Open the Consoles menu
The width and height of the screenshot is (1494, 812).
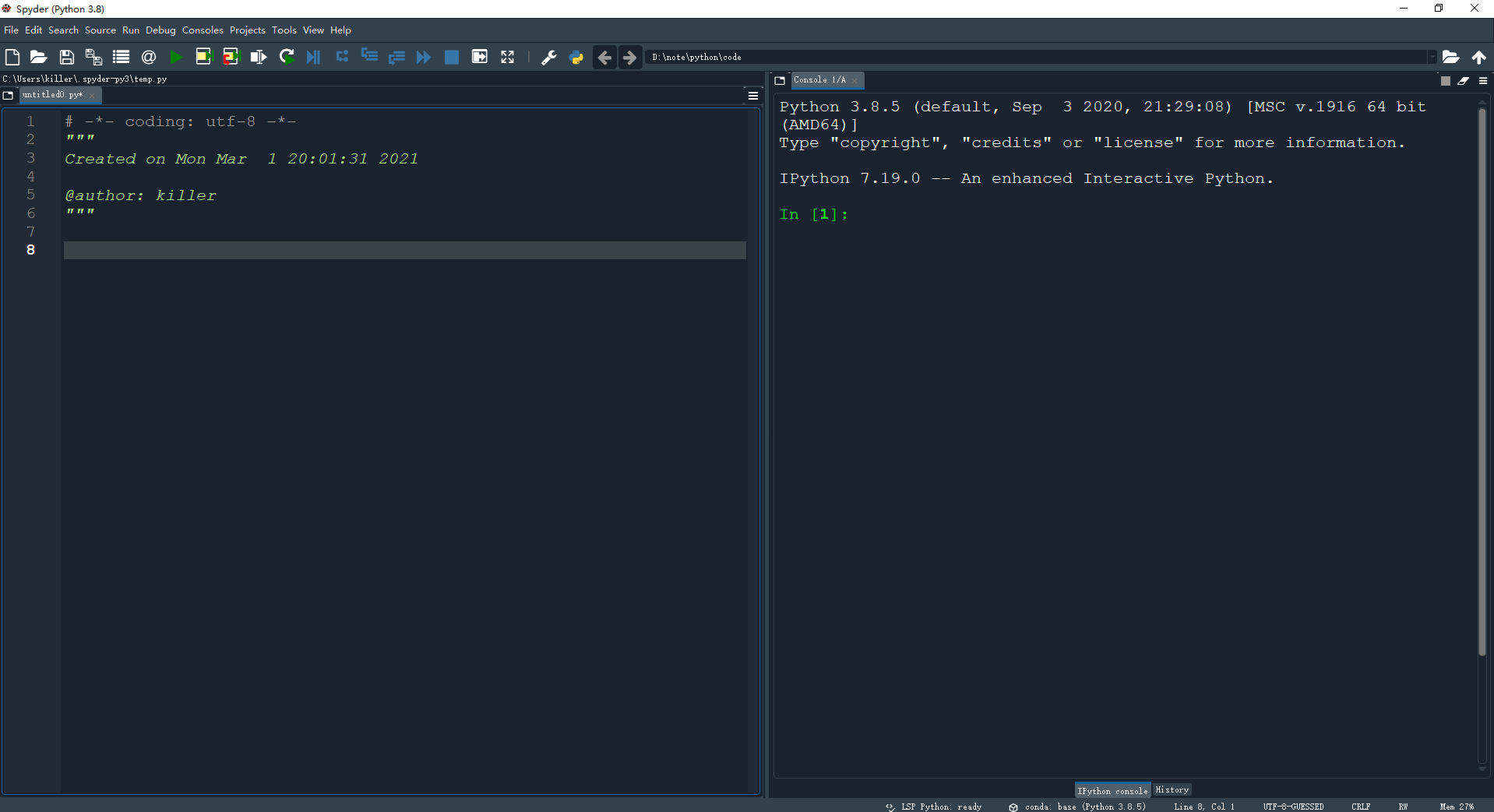point(203,30)
